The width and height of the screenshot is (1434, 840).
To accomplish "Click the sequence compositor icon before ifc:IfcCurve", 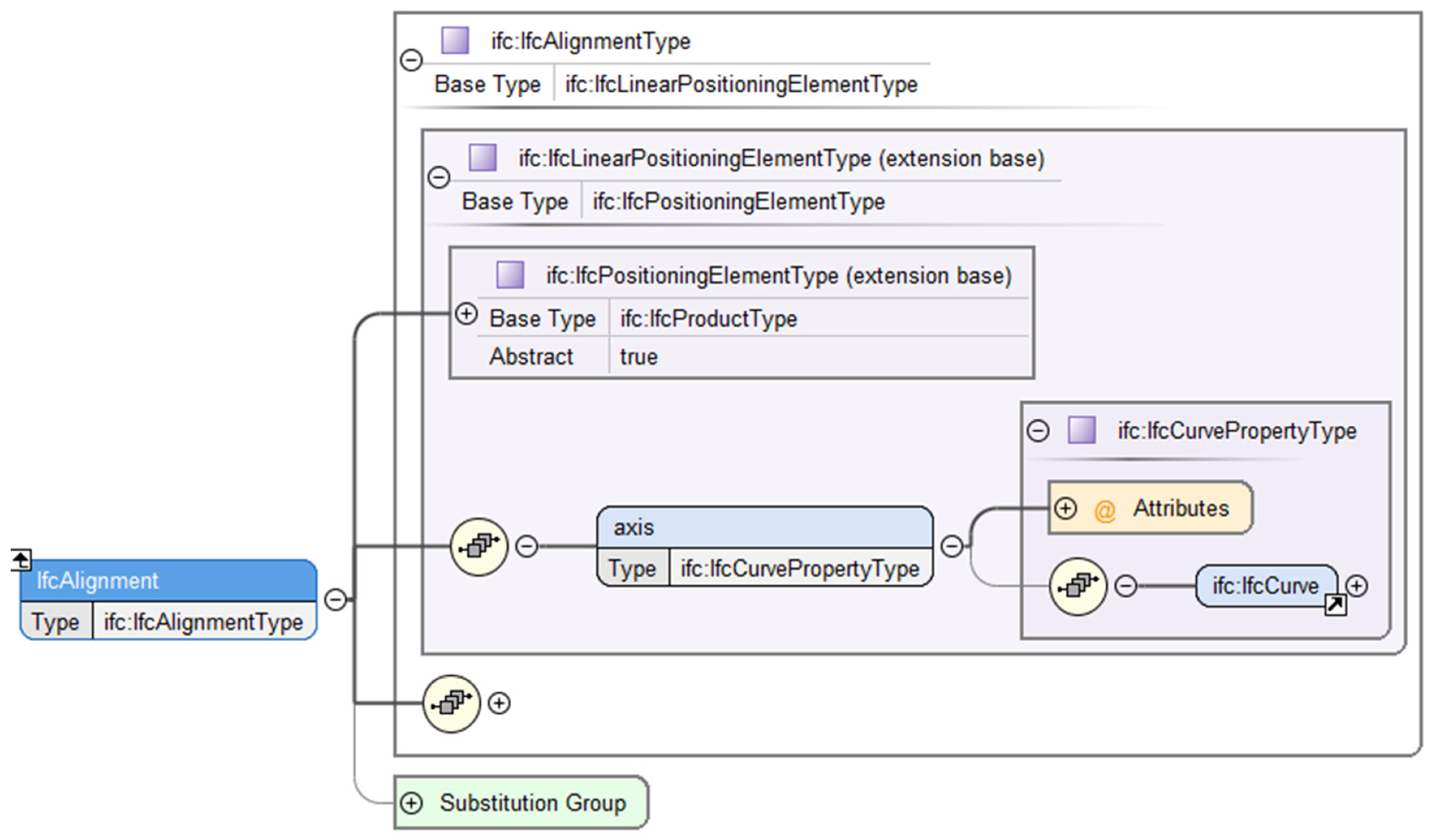I will point(1077,586).
